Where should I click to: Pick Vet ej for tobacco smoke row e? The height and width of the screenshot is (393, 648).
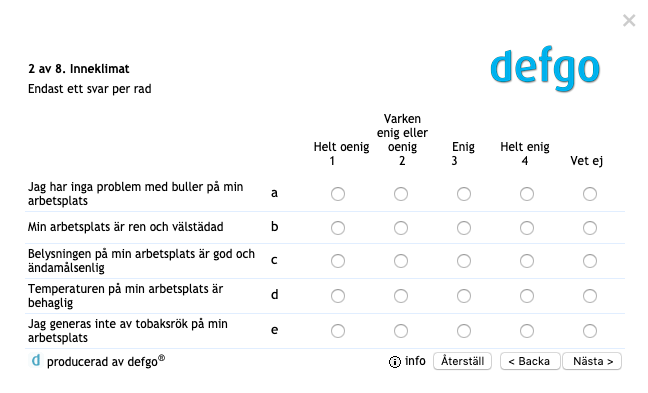(590, 331)
